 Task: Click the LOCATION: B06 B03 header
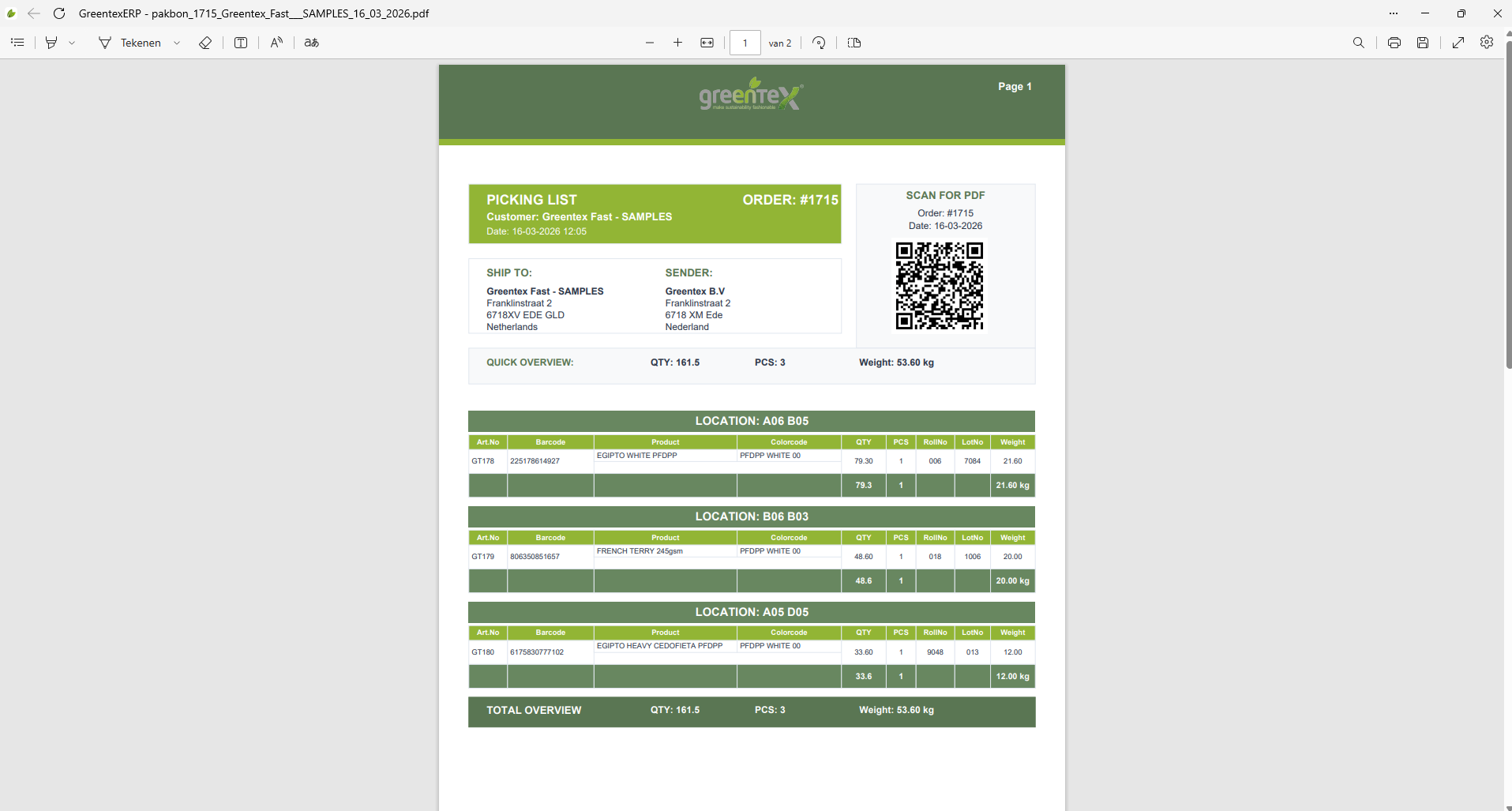[x=752, y=516]
